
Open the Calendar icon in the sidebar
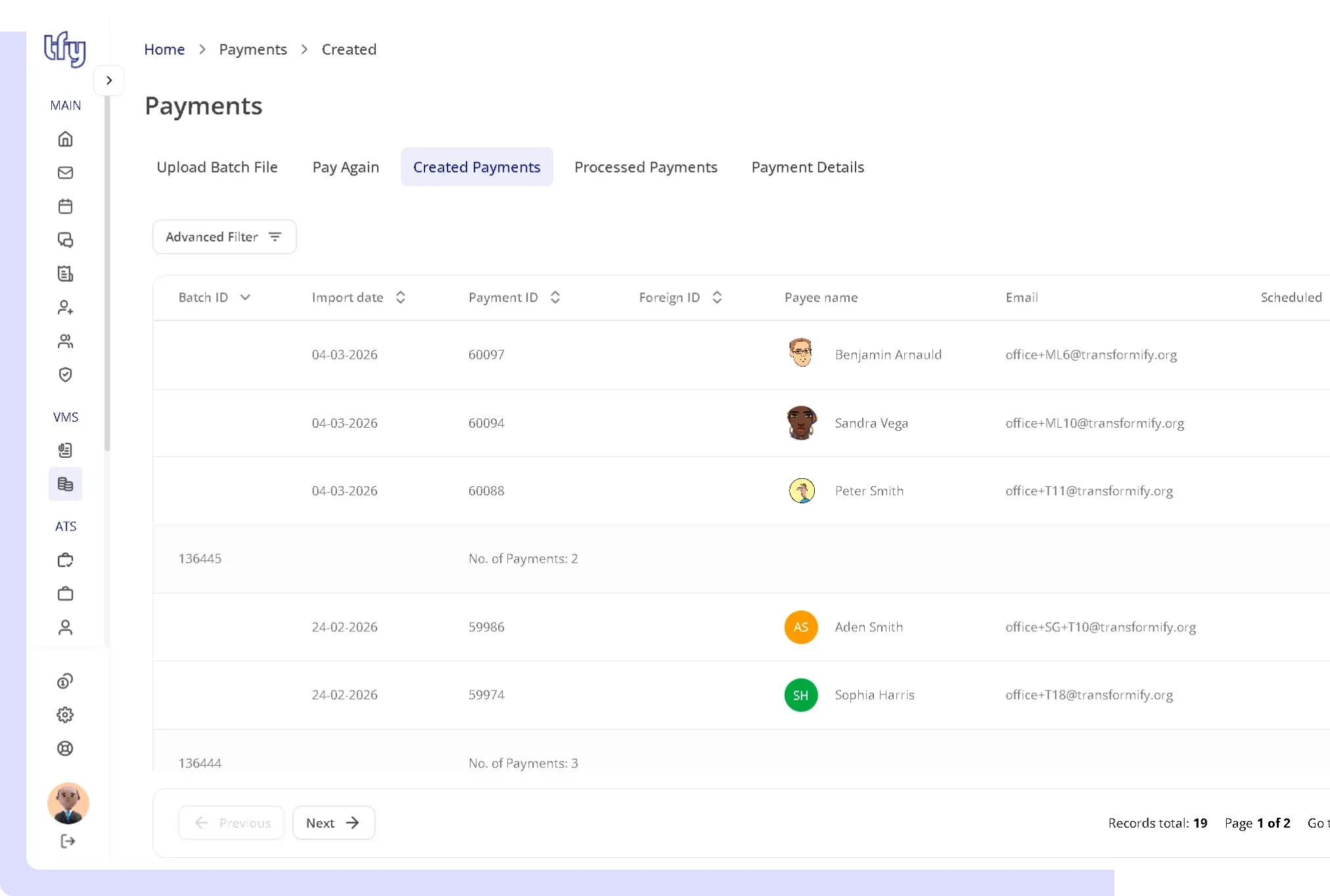click(x=66, y=206)
